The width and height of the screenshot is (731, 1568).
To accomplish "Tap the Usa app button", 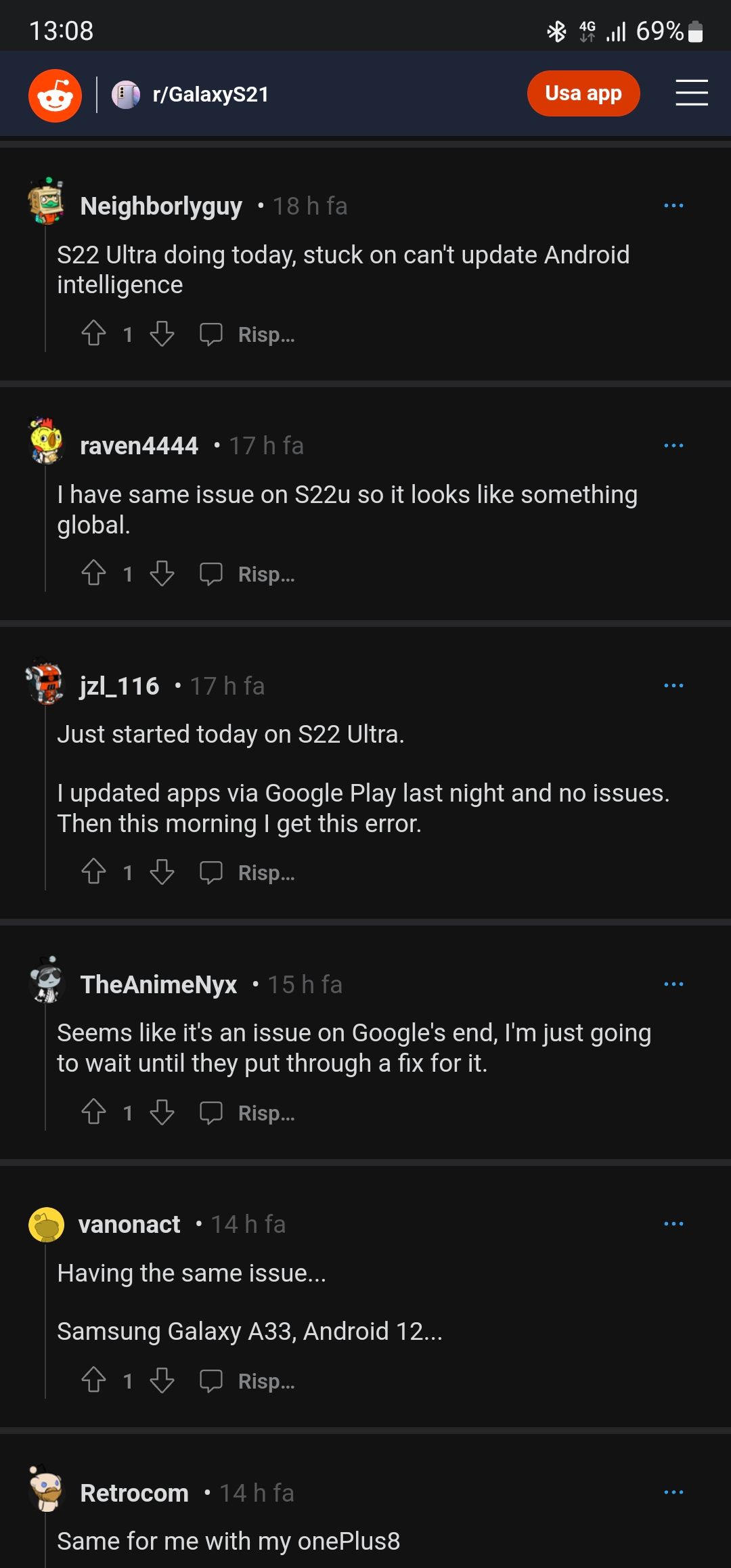I will [583, 93].
